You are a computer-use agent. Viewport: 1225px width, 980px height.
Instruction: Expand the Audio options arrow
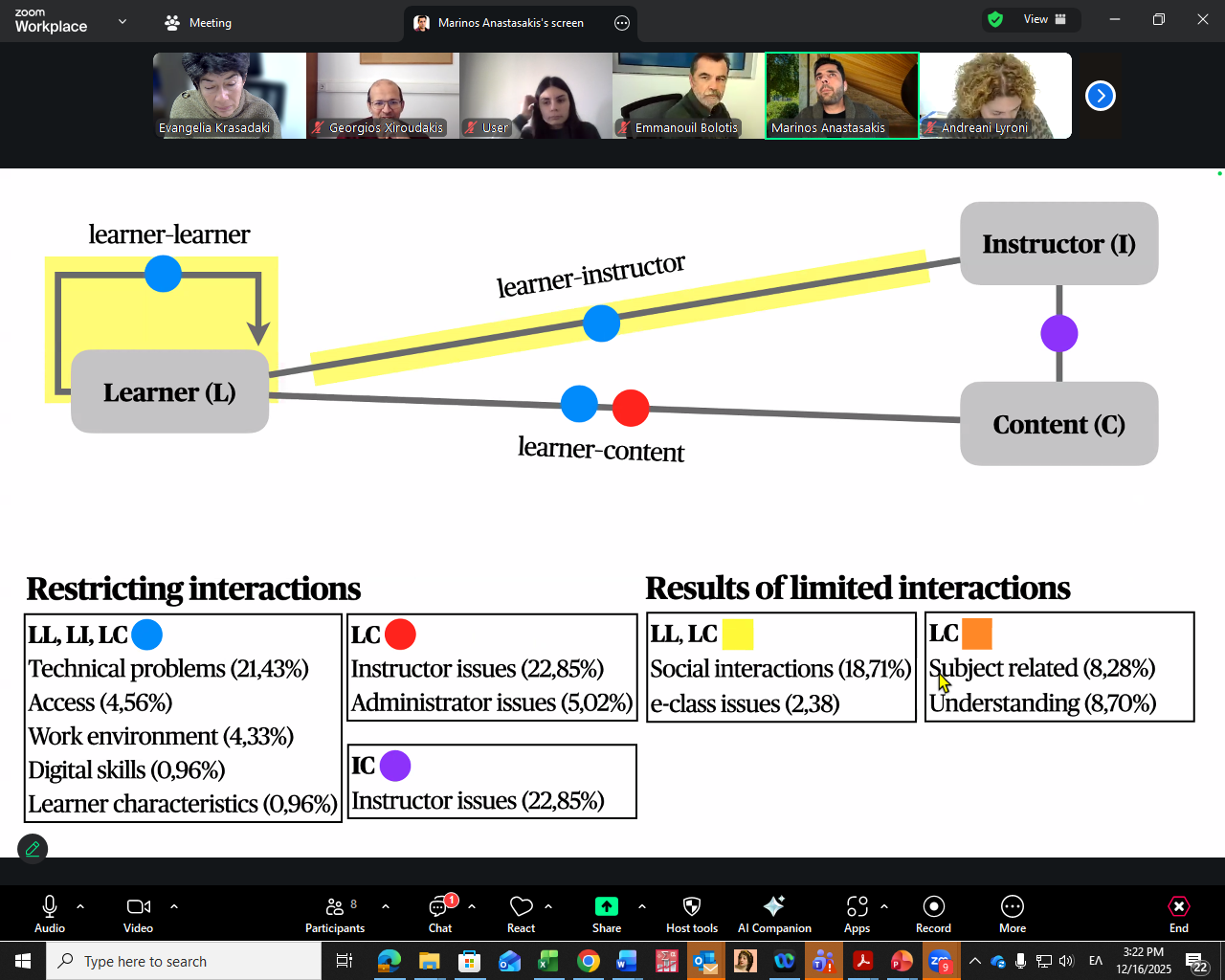pyautogui.click(x=80, y=906)
